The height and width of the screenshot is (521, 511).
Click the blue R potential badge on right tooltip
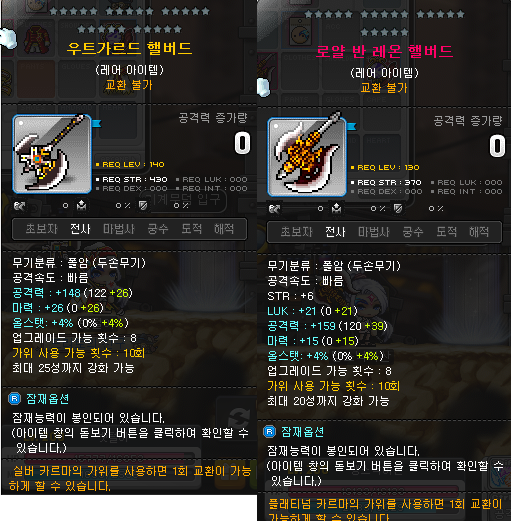pos(269,432)
